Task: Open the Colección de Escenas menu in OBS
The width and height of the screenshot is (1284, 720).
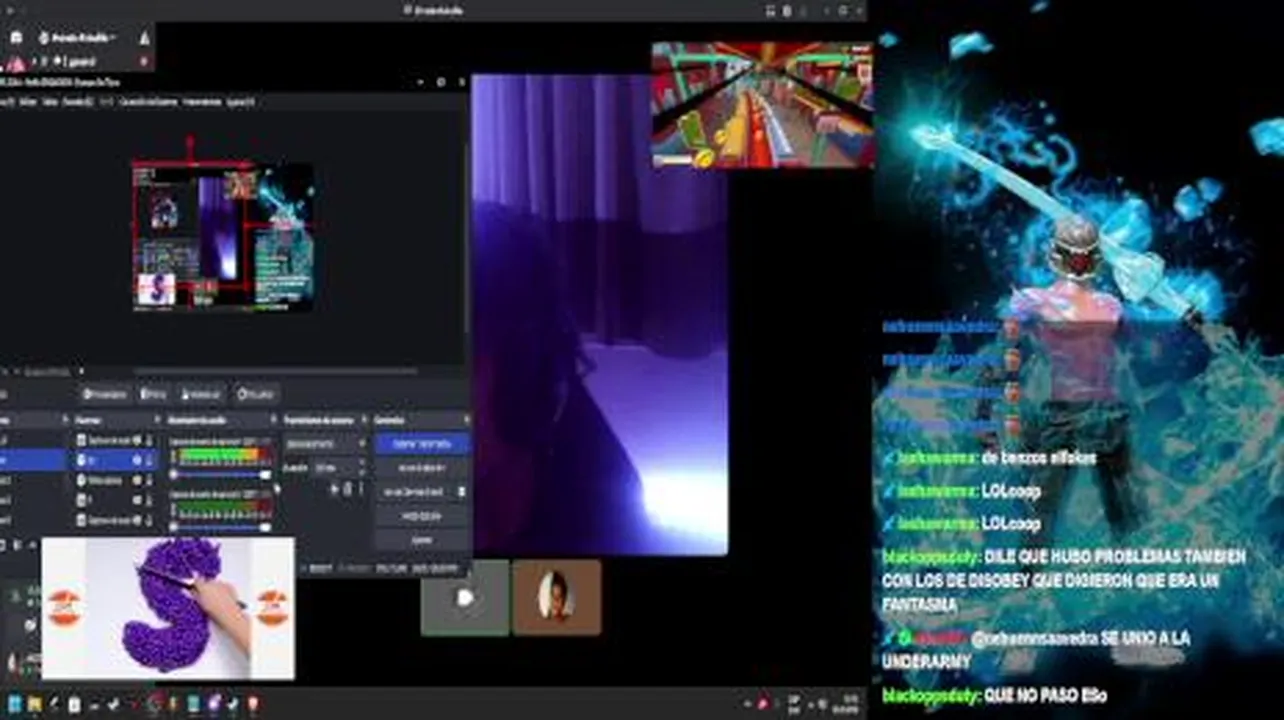Action: point(148,101)
